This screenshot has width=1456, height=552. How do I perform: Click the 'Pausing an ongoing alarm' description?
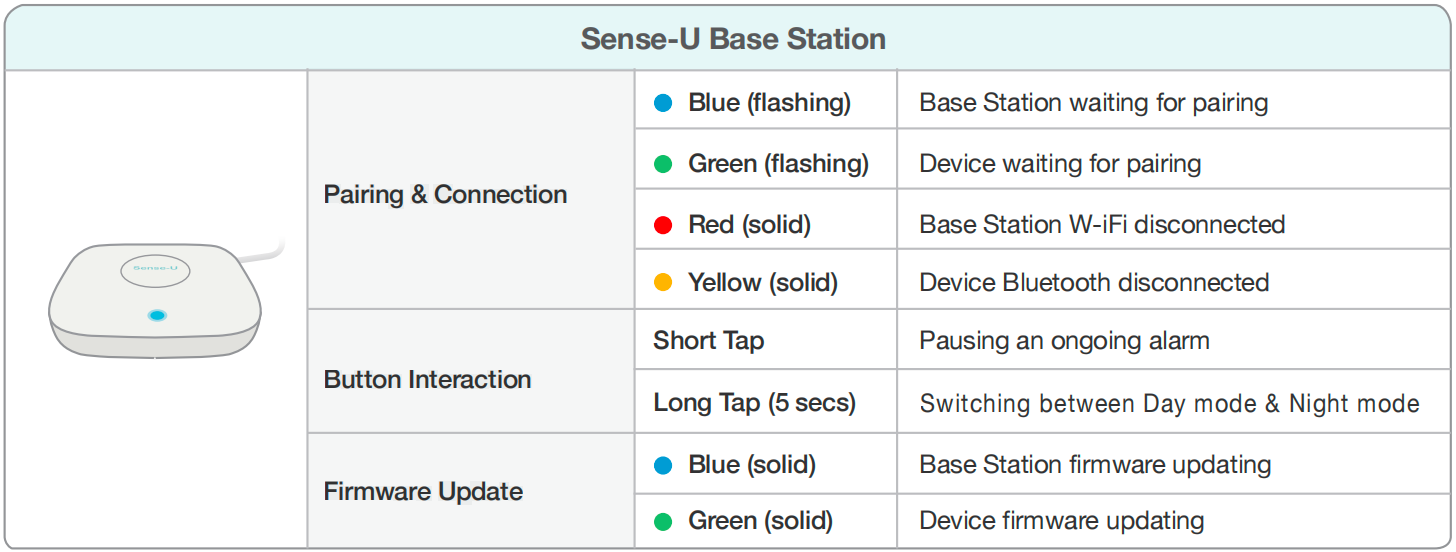coord(1065,341)
